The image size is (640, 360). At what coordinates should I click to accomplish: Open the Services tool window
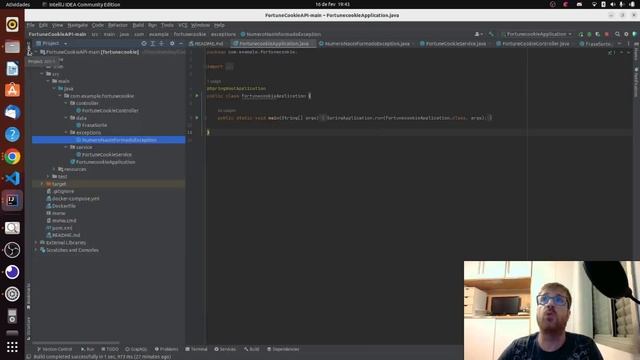point(225,349)
